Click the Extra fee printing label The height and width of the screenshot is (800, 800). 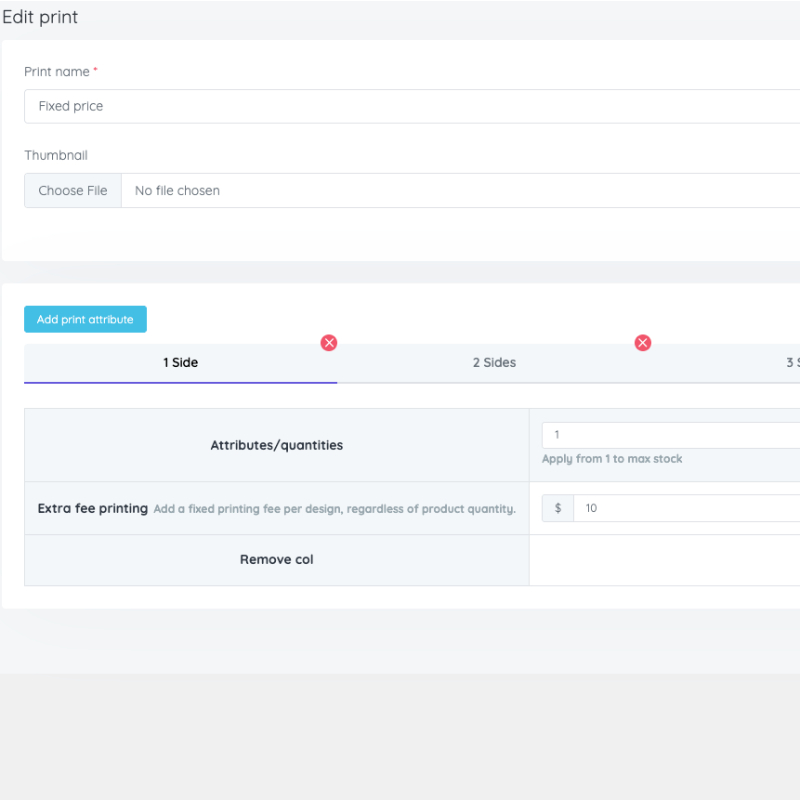(93, 508)
